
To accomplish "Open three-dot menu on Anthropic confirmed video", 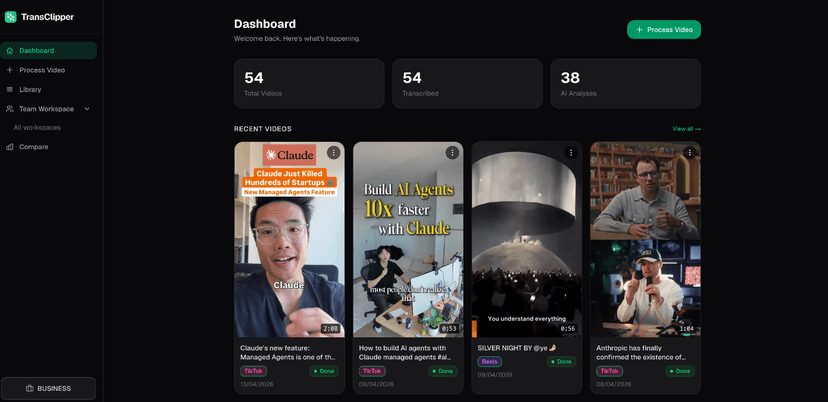I will 690,153.
